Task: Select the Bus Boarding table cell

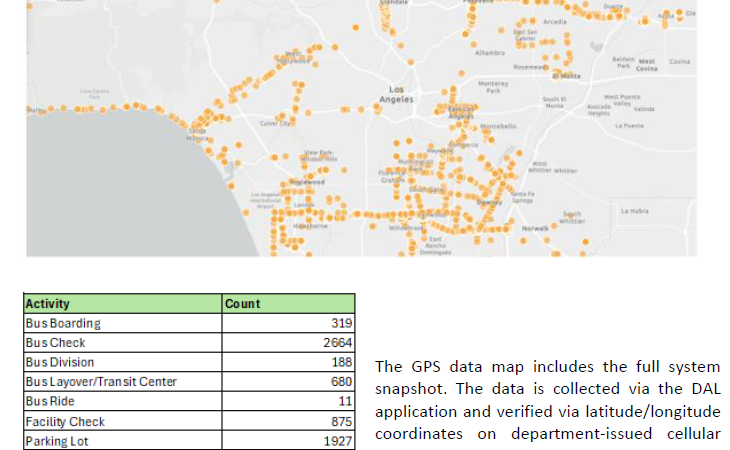Action: pos(63,323)
